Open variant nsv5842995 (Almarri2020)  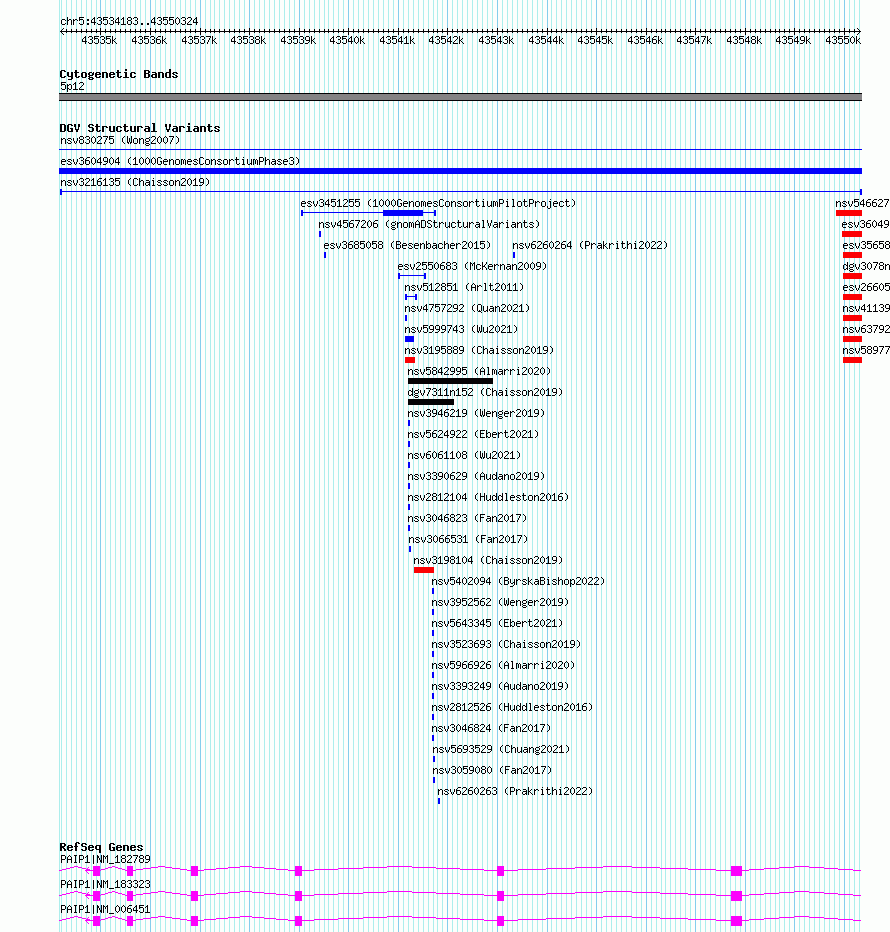click(x=479, y=371)
